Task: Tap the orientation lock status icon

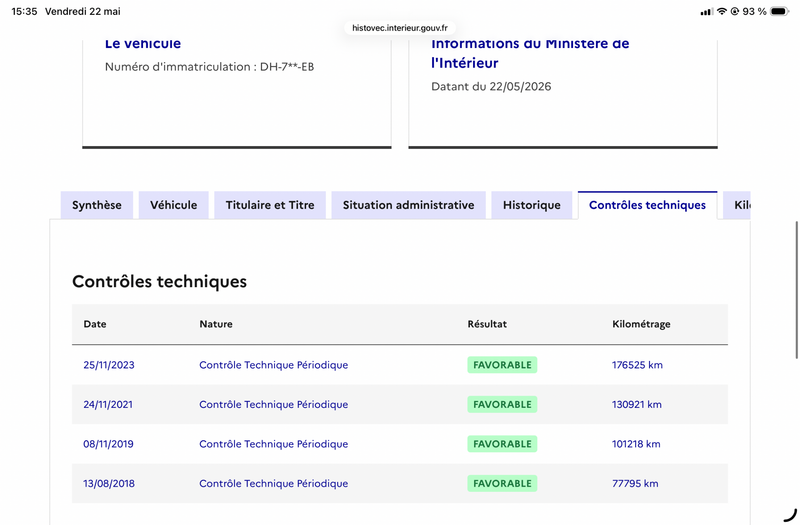Action: (735, 11)
